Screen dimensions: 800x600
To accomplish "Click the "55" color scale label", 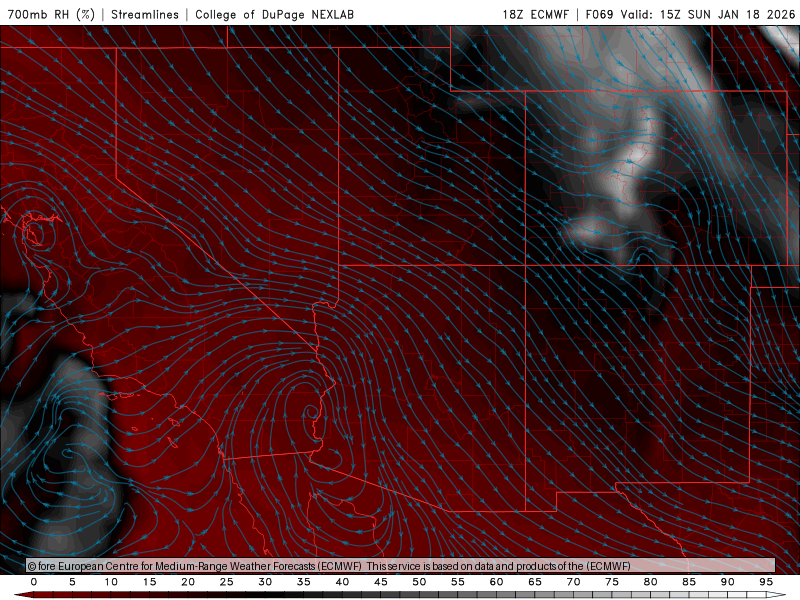I will 458,582.
